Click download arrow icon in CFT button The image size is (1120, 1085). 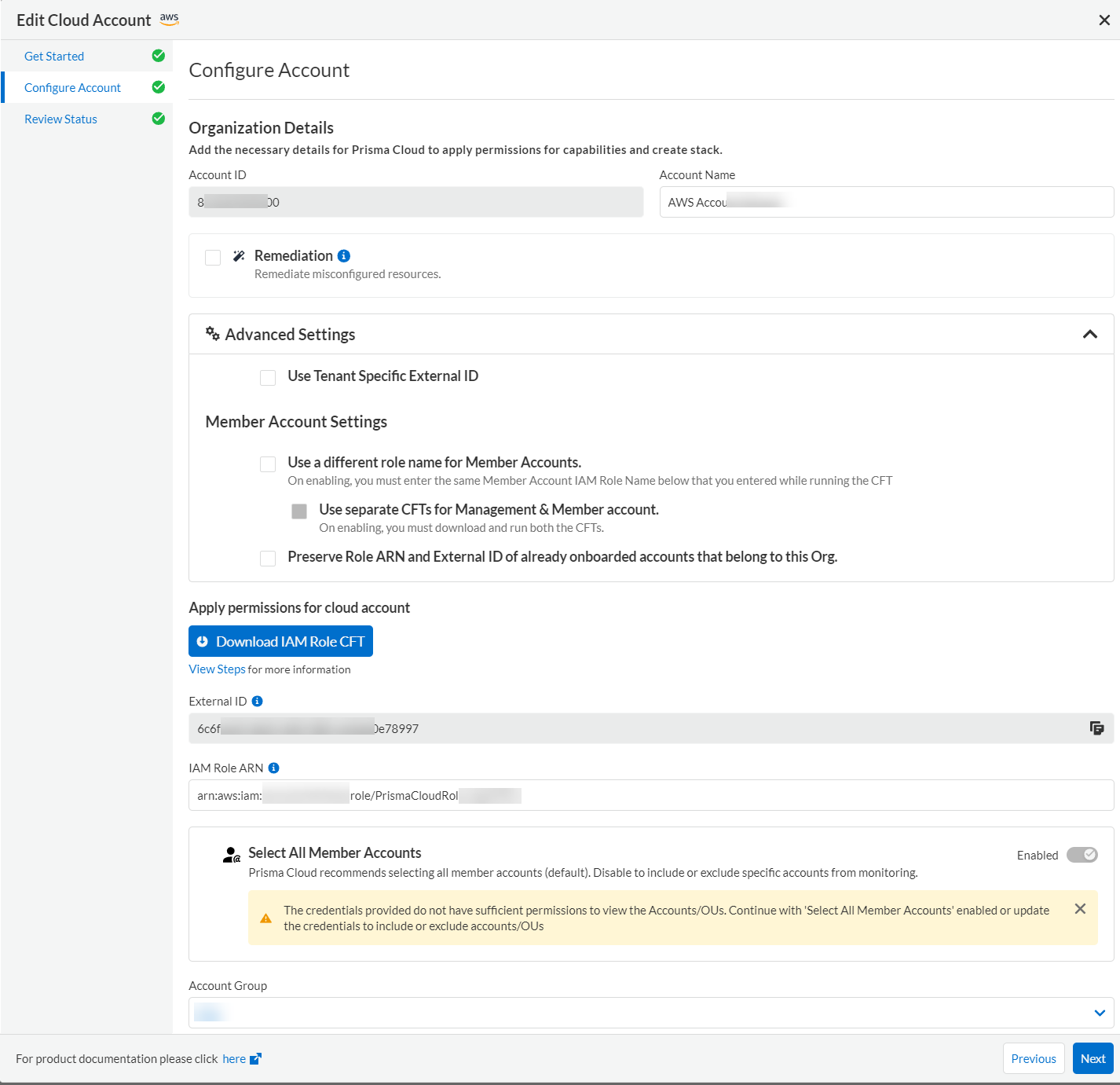point(203,642)
